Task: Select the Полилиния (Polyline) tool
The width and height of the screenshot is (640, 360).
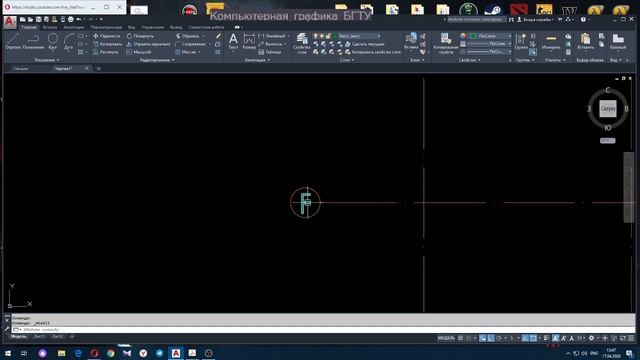Action: coord(33,42)
